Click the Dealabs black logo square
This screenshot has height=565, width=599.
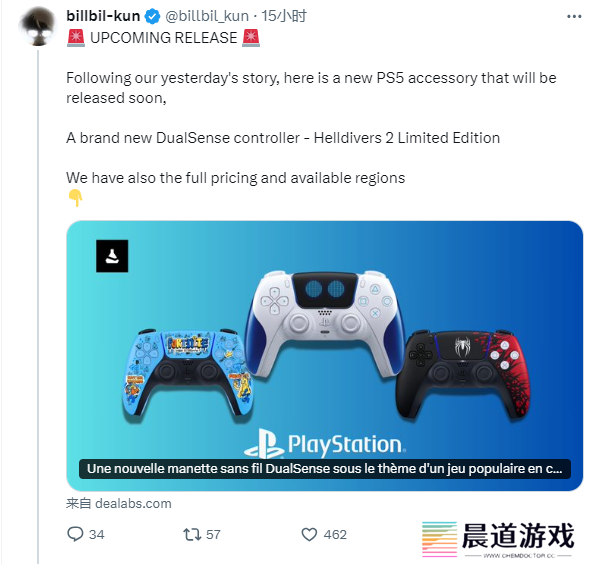pos(112,256)
